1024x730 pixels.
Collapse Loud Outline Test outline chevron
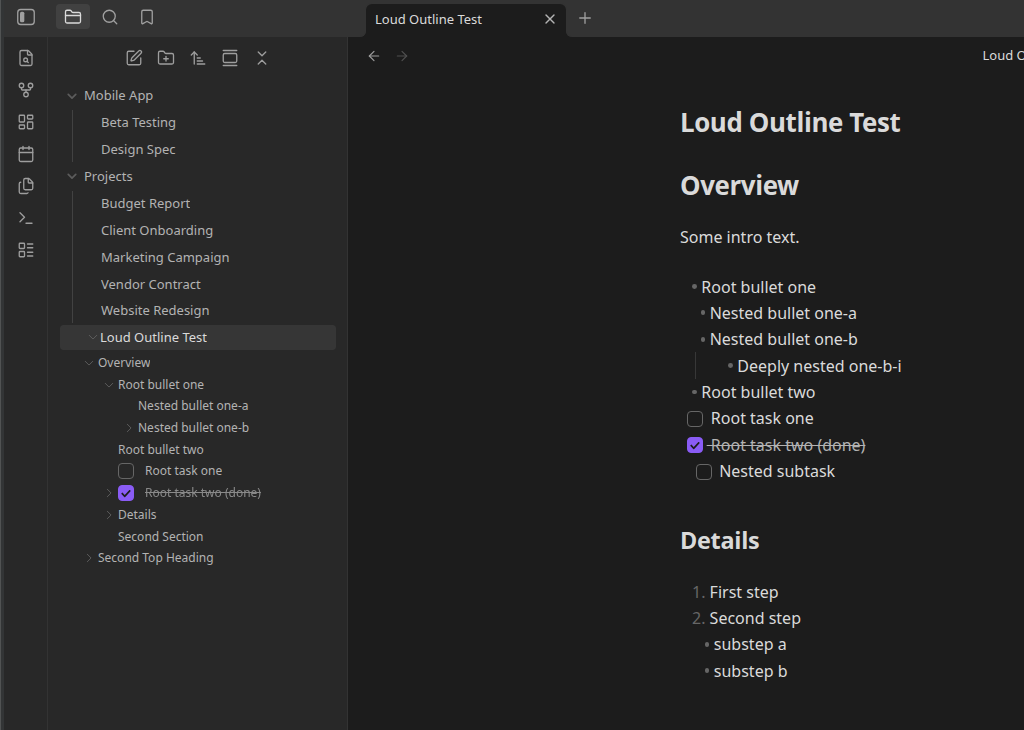pos(93,337)
